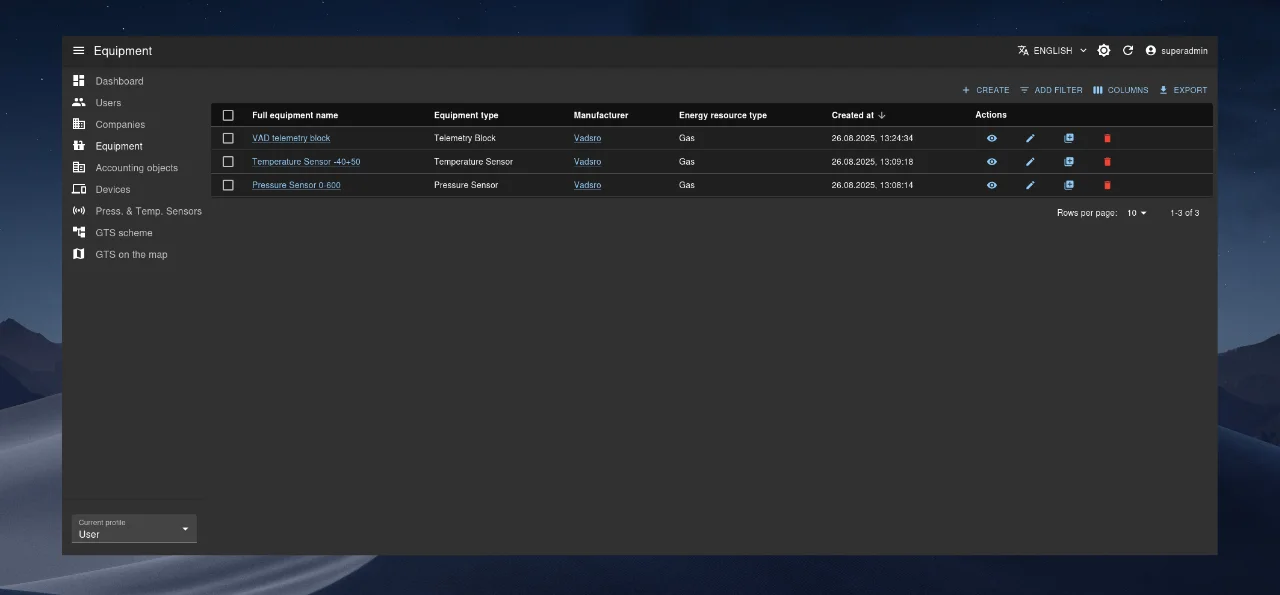Image resolution: width=1280 pixels, height=595 pixels.
Task: Check the VAD telemetry block row checkbox
Action: tap(228, 139)
